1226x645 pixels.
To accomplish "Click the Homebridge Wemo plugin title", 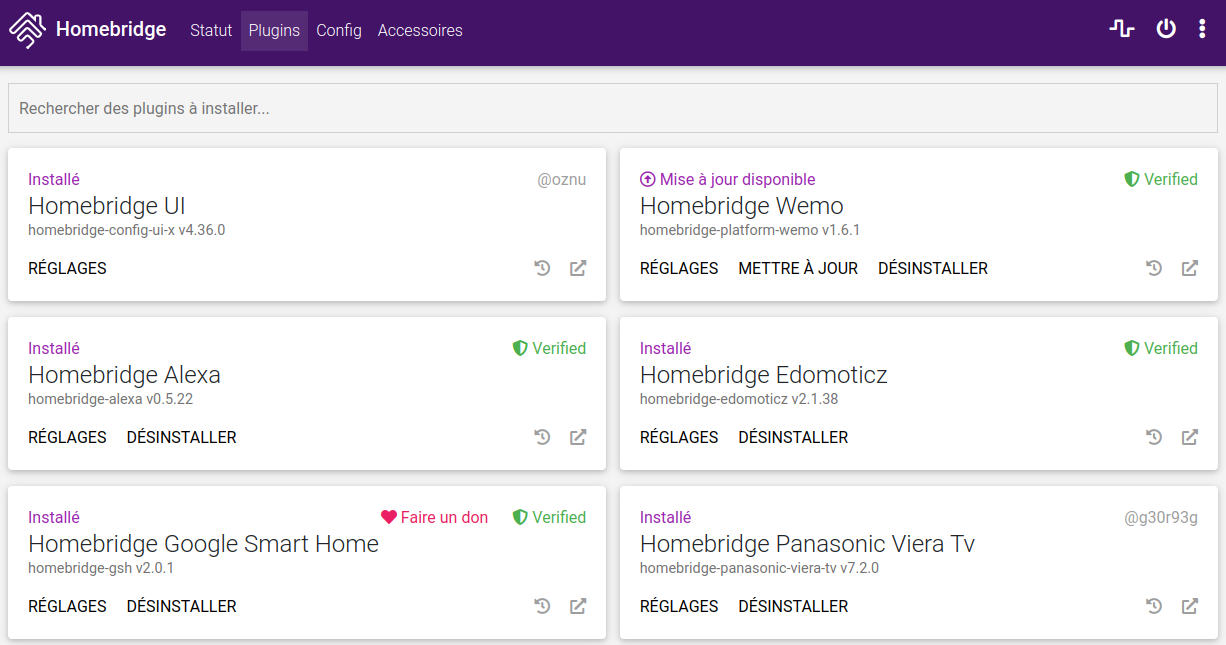I will 742,206.
